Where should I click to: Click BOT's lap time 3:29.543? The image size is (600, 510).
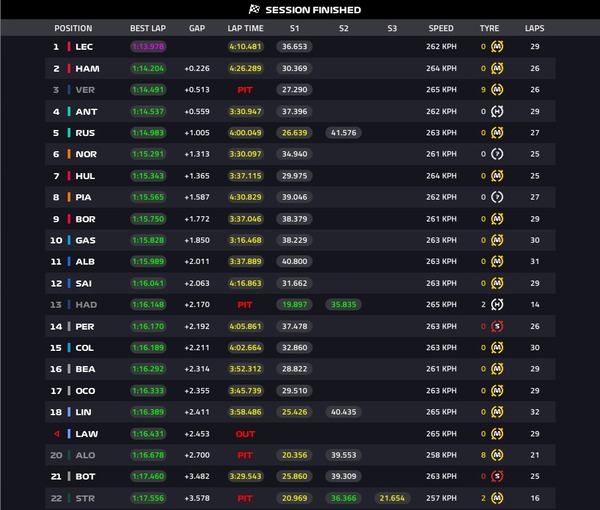tap(245, 476)
